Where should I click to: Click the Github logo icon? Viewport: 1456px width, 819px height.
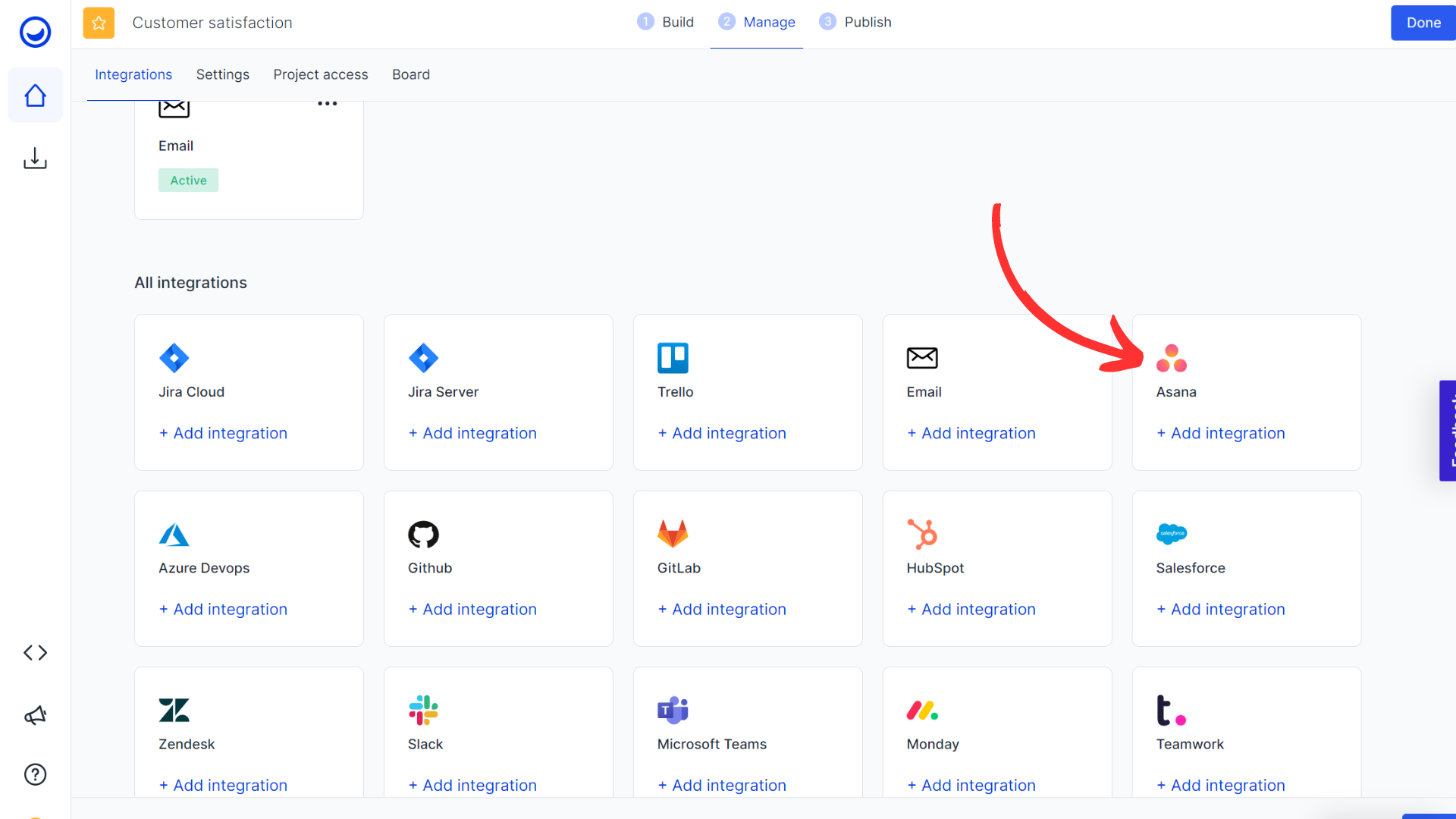(423, 535)
